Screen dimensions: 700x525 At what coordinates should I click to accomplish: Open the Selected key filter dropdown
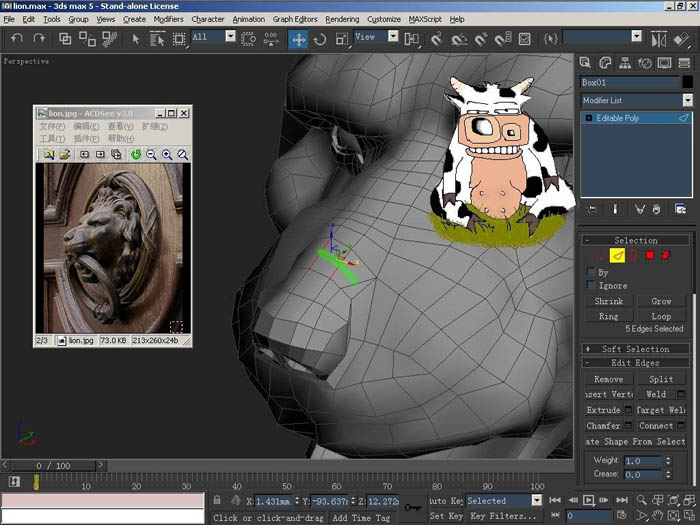[537, 500]
